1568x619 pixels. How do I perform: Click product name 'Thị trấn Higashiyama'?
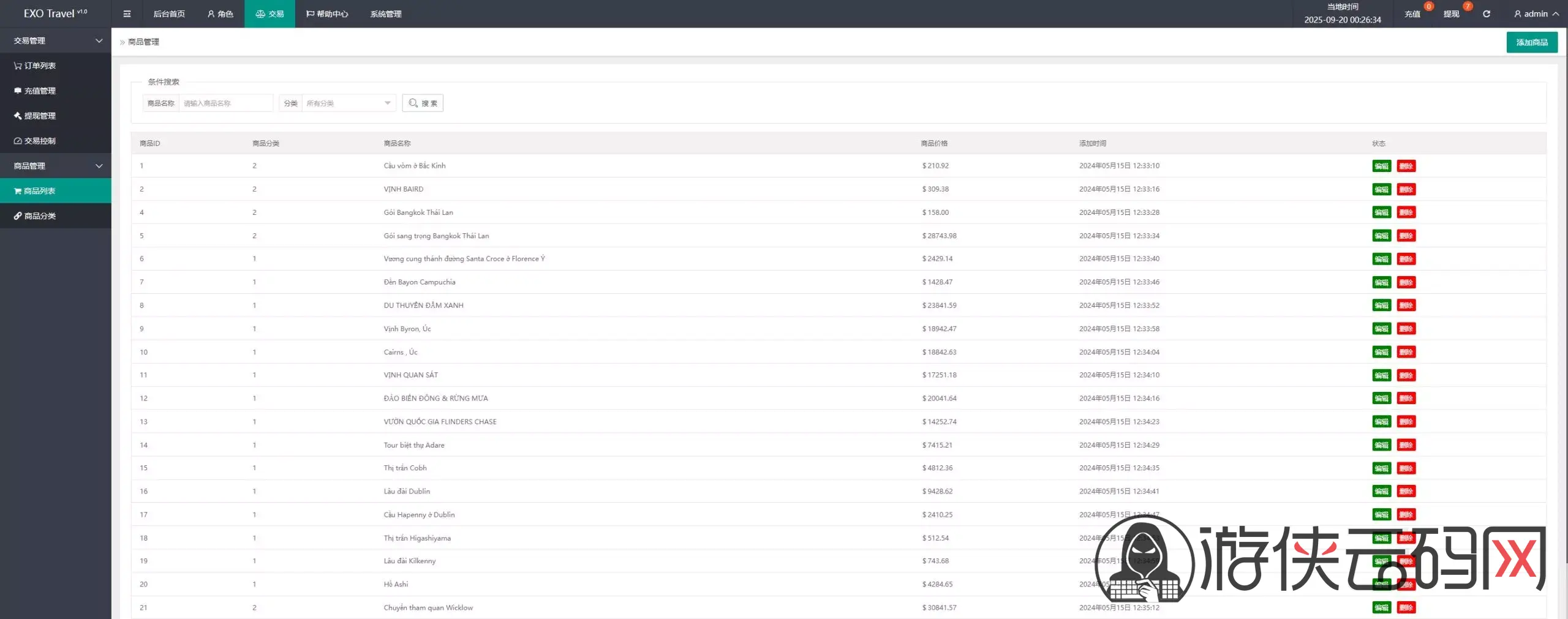coord(417,538)
